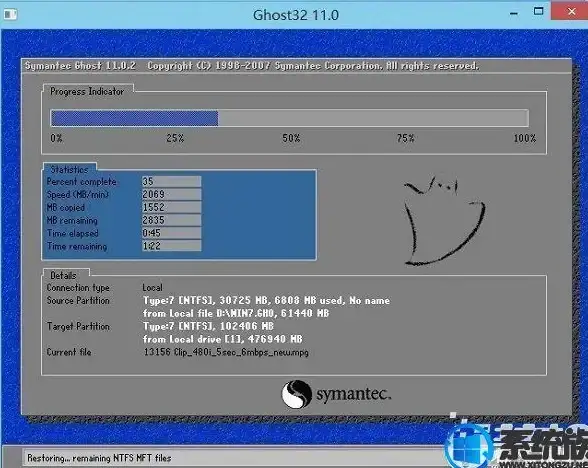The height and width of the screenshot is (468, 588).
Task: Click the Time elapsed value 0:45
Action: point(171,233)
